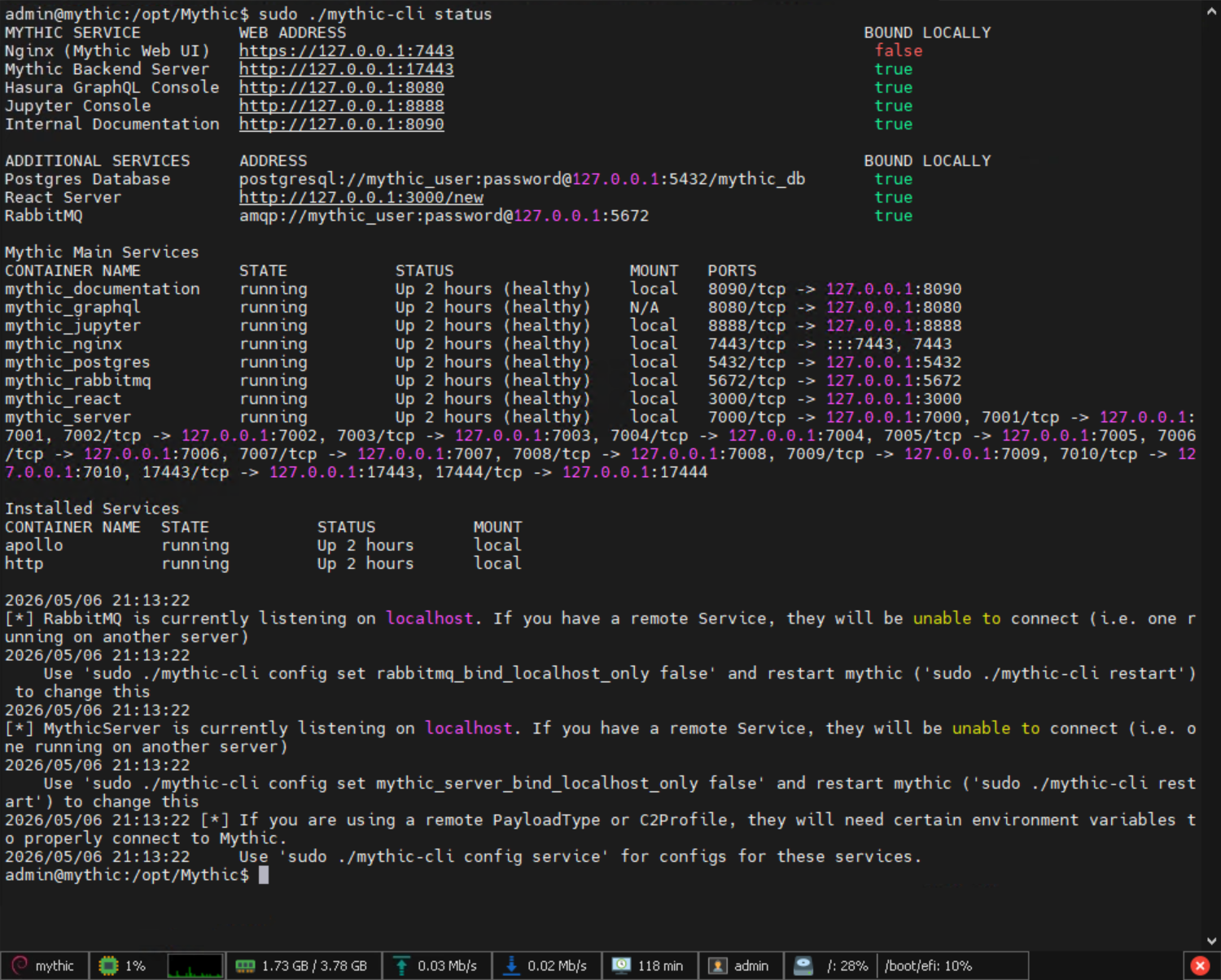Open the Nginx Mythic Web UI link
1221x980 pixels.
(x=346, y=50)
